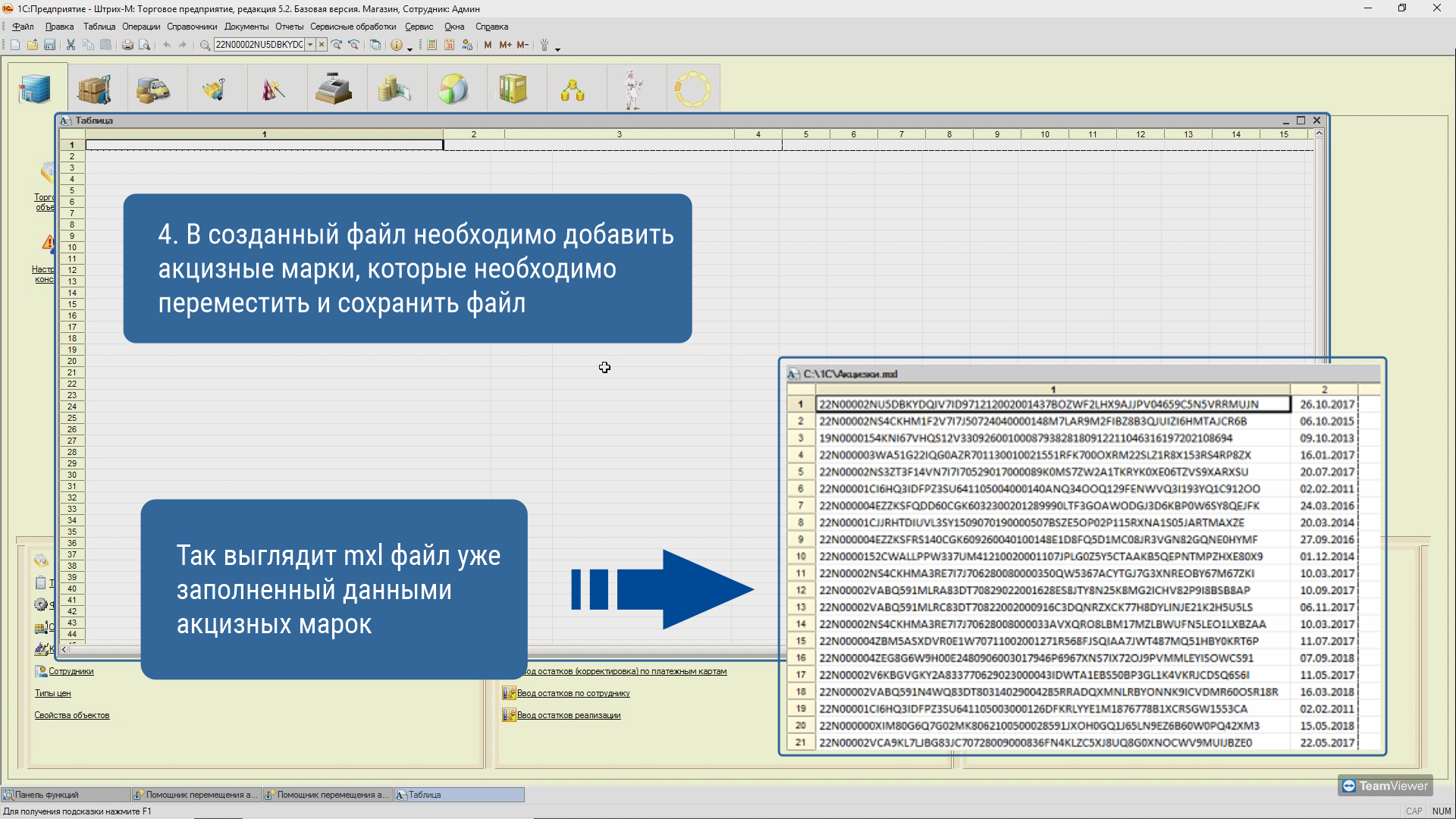Viewport: 1456px width, 819px height.
Task: Open the Сервисные обработки menu
Action: [x=353, y=27]
